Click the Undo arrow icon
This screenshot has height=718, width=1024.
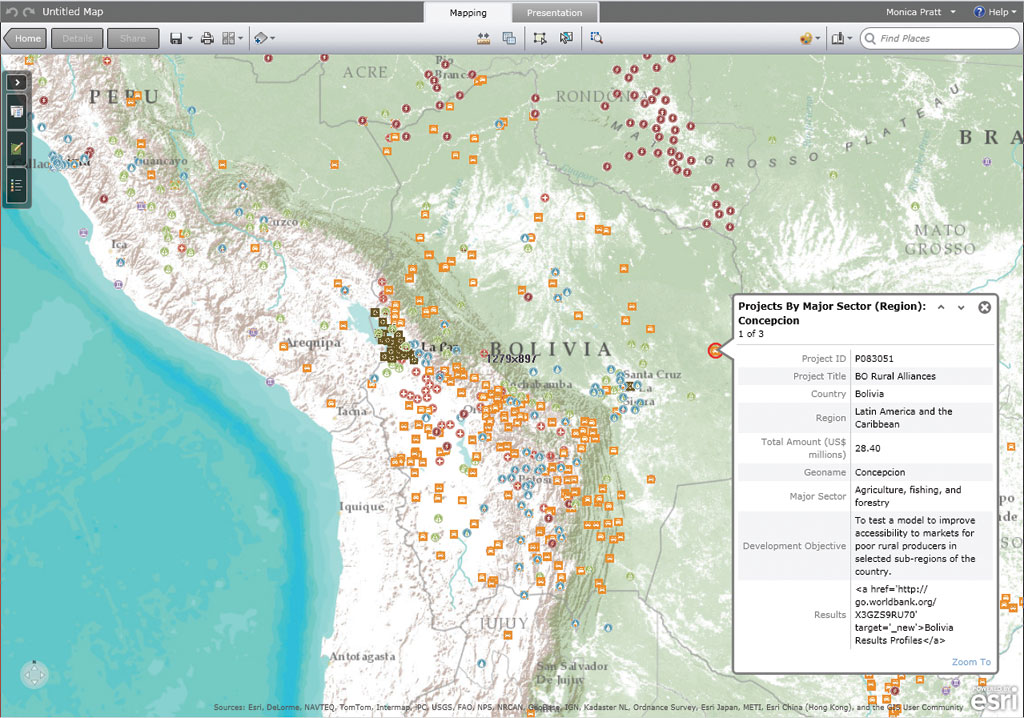[11, 12]
